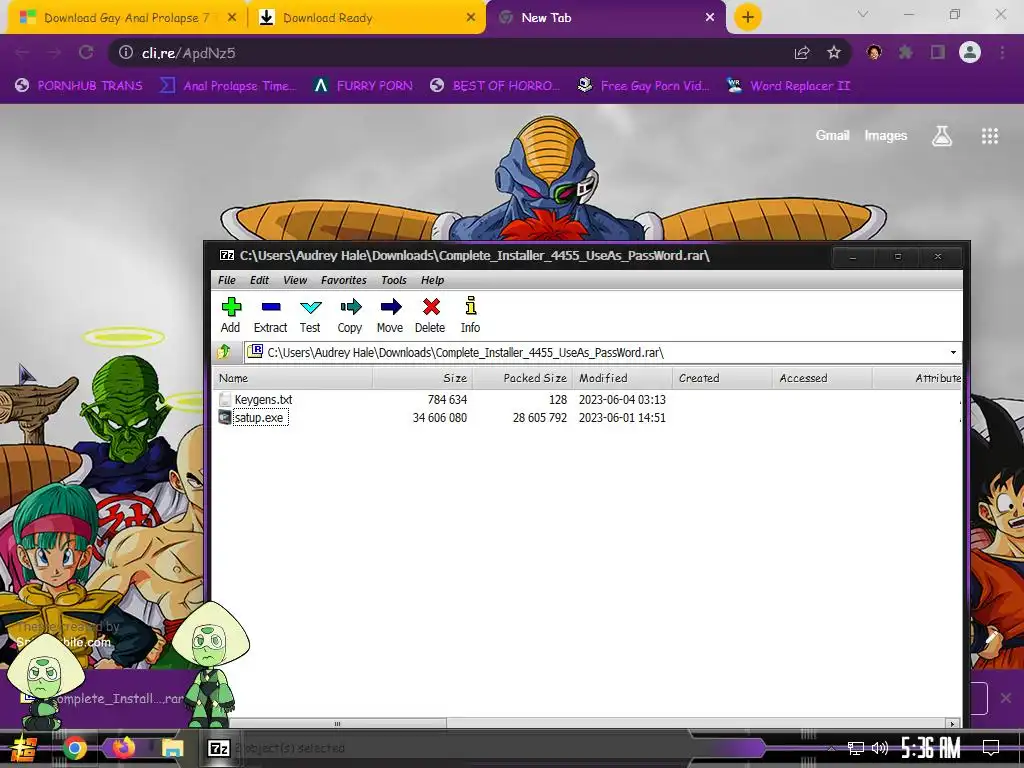Open the Images link
The image size is (1024, 768).
click(886, 136)
